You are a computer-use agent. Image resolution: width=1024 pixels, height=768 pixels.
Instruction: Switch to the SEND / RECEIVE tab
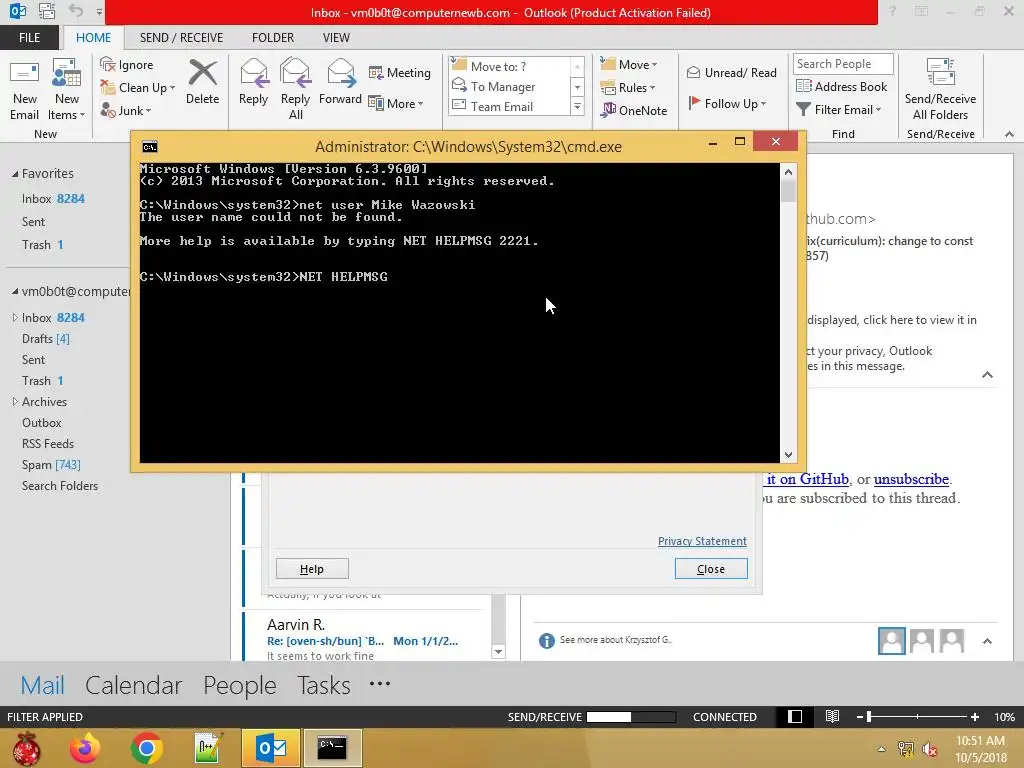(181, 38)
